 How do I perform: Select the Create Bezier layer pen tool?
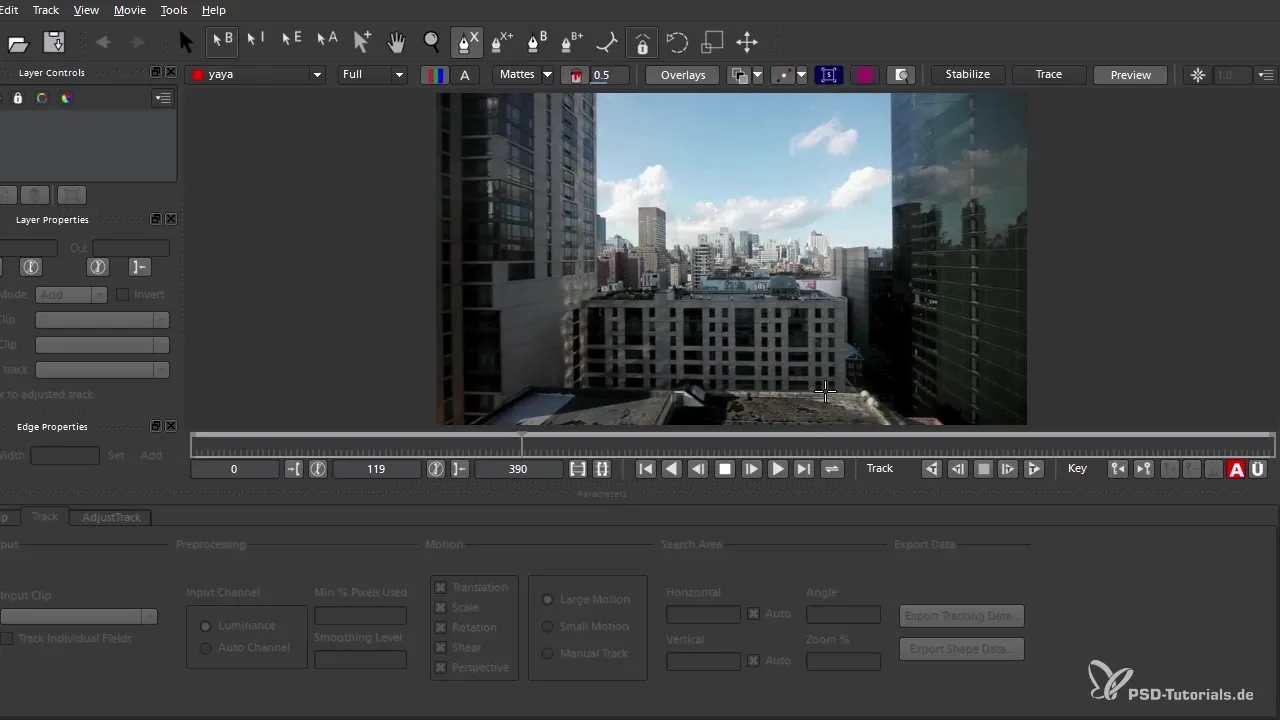[537, 42]
